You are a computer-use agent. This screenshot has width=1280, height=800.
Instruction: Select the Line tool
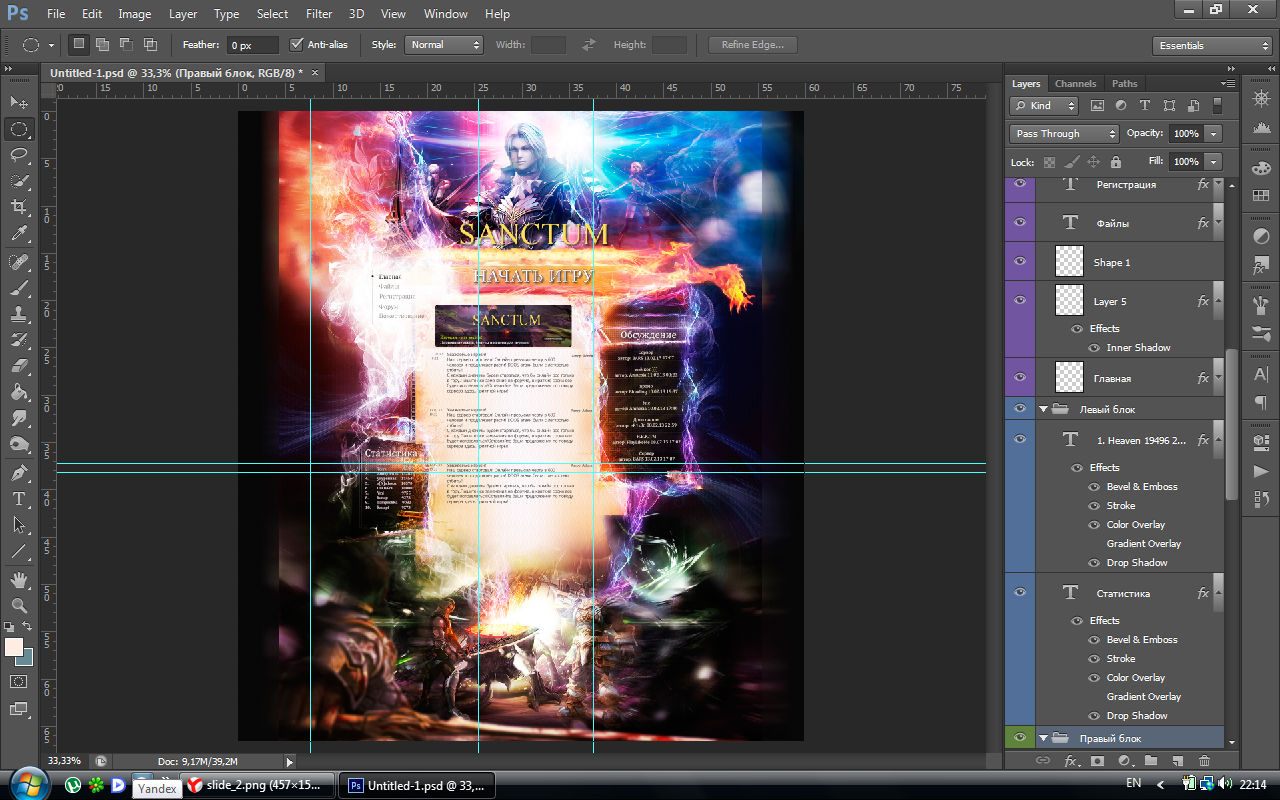[19, 551]
